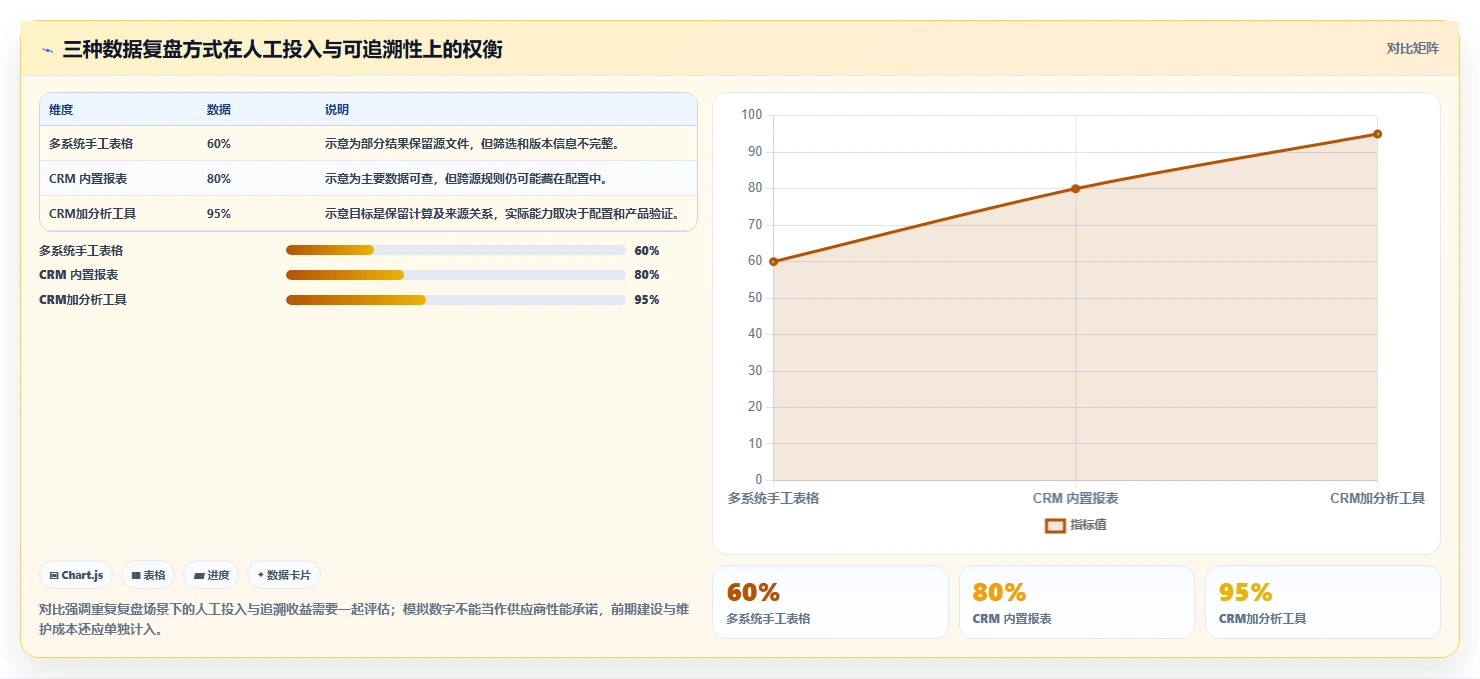Toggle the 指标值 legend swatch in the chart
This screenshot has width=1480, height=679.
click(x=1055, y=525)
